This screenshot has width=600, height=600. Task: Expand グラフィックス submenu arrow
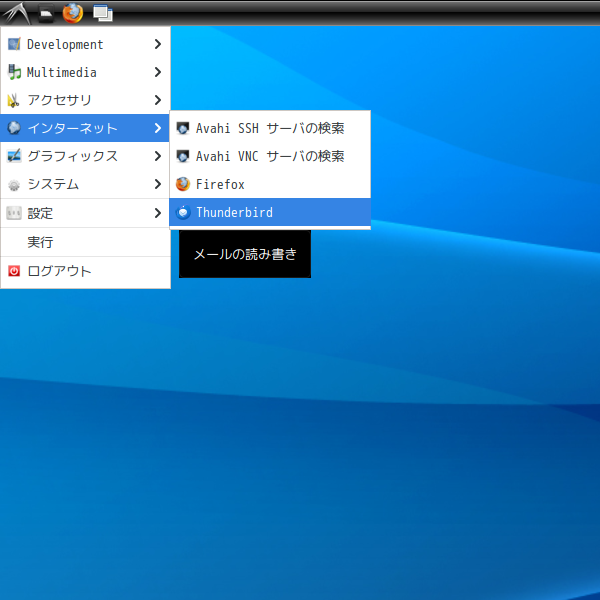pos(158,156)
